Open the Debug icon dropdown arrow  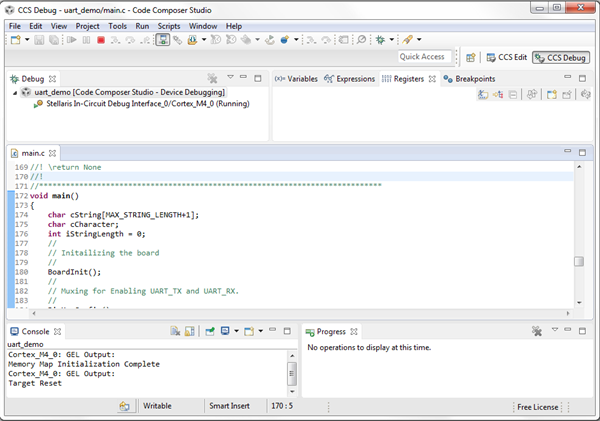(392, 40)
